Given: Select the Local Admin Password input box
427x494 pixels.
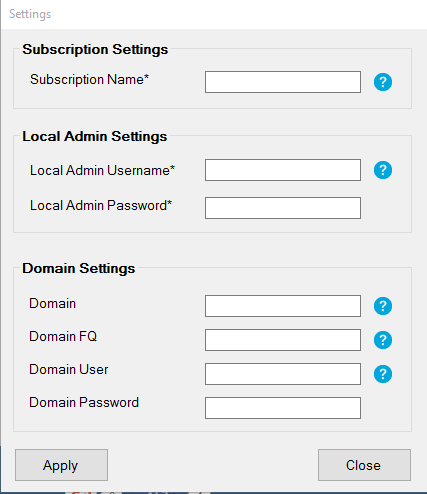Looking at the screenshot, I should (283, 208).
